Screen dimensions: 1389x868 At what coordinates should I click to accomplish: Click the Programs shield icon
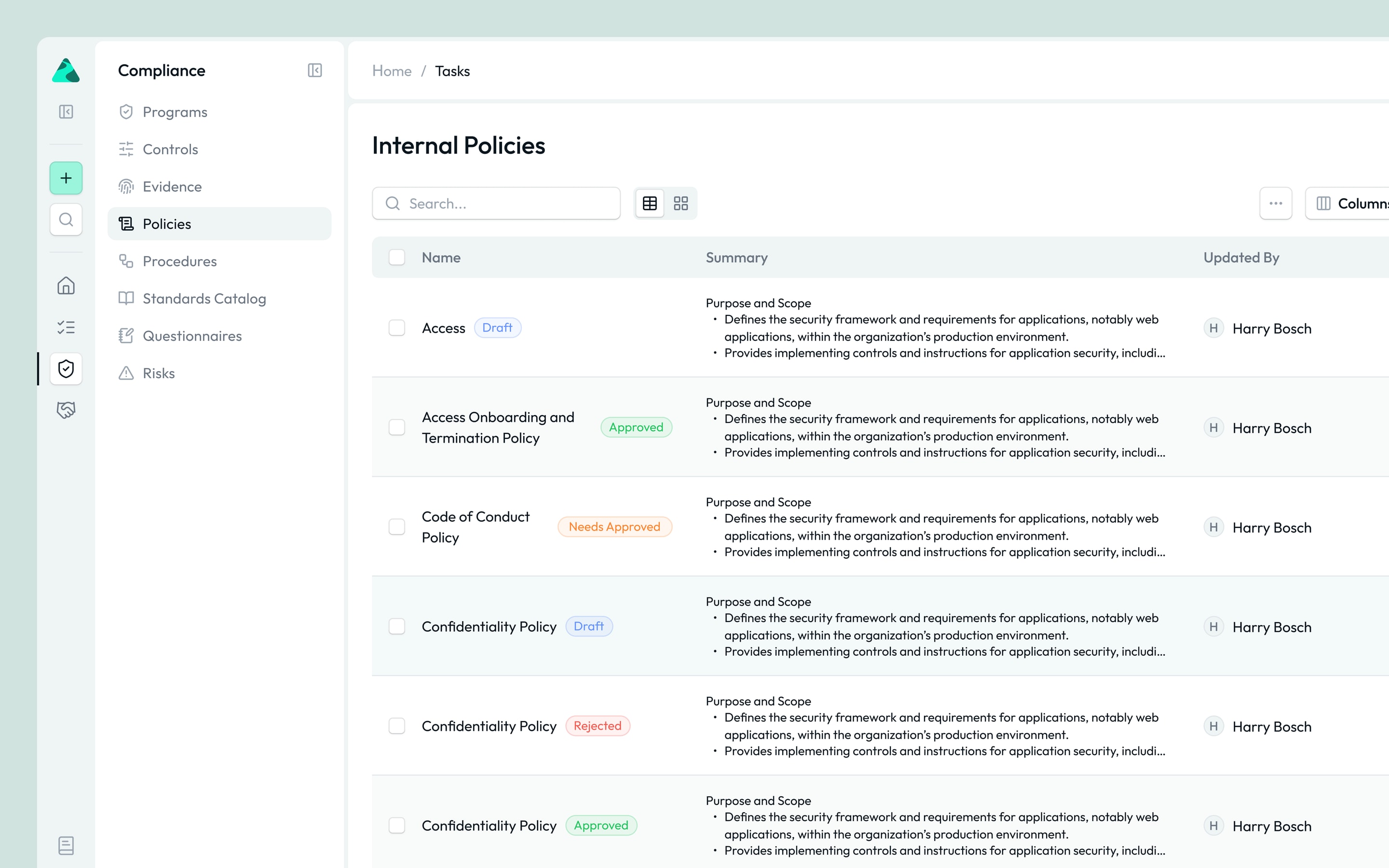click(x=126, y=112)
